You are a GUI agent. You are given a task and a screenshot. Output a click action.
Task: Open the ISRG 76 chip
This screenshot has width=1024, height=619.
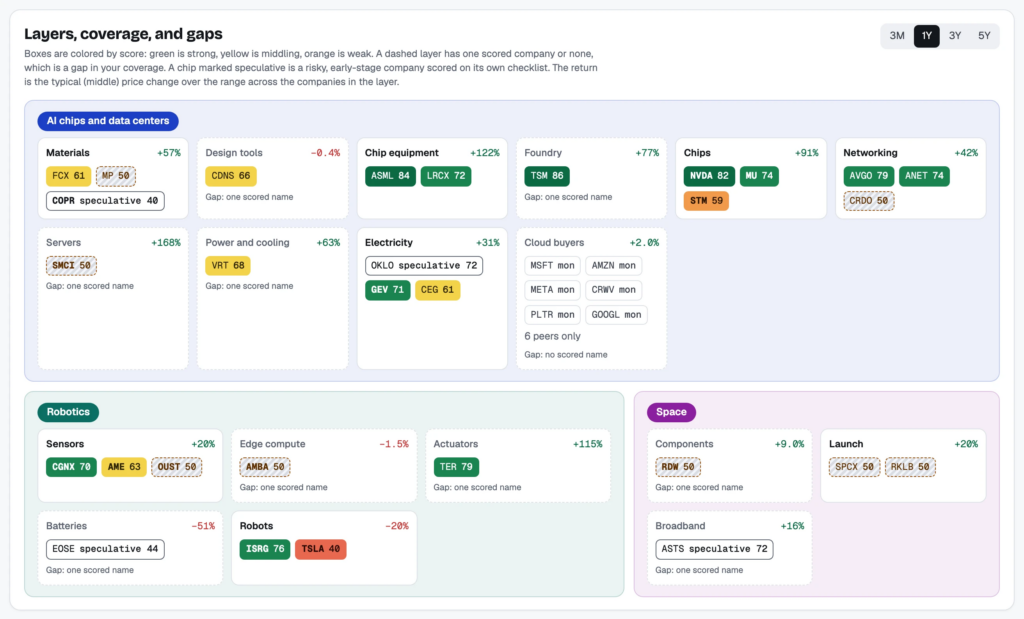point(264,549)
